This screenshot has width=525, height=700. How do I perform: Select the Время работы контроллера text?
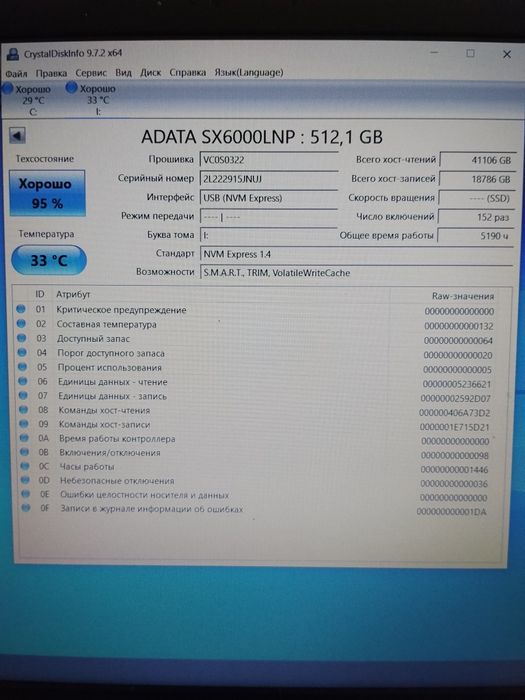pyautogui.click(x=117, y=439)
